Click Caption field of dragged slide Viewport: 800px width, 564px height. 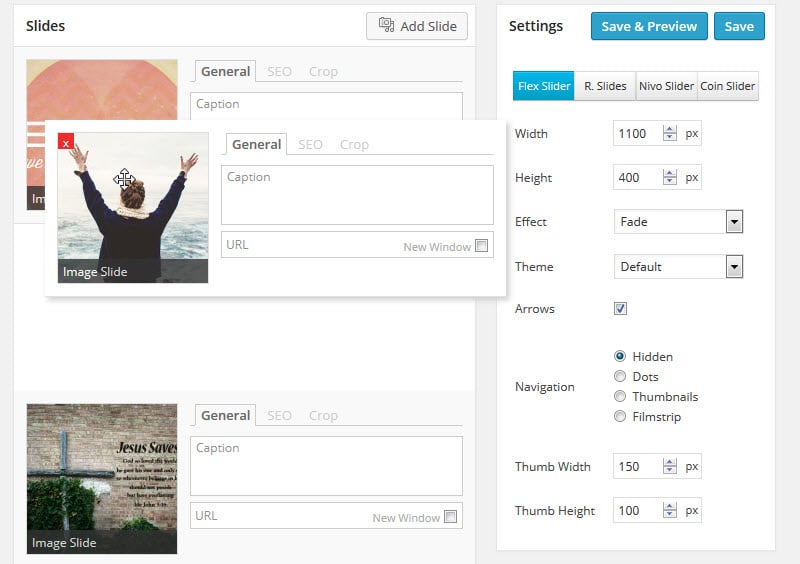pyautogui.click(x=357, y=195)
